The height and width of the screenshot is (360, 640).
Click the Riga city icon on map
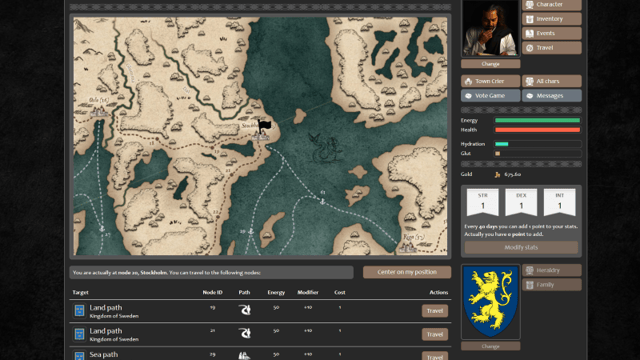click(409, 247)
